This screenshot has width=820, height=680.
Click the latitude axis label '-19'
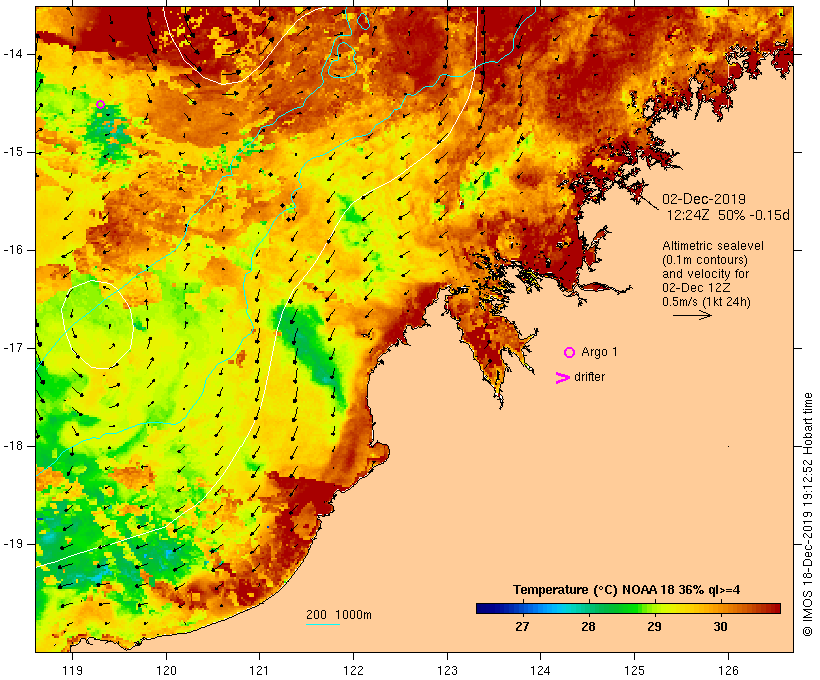tap(13, 544)
